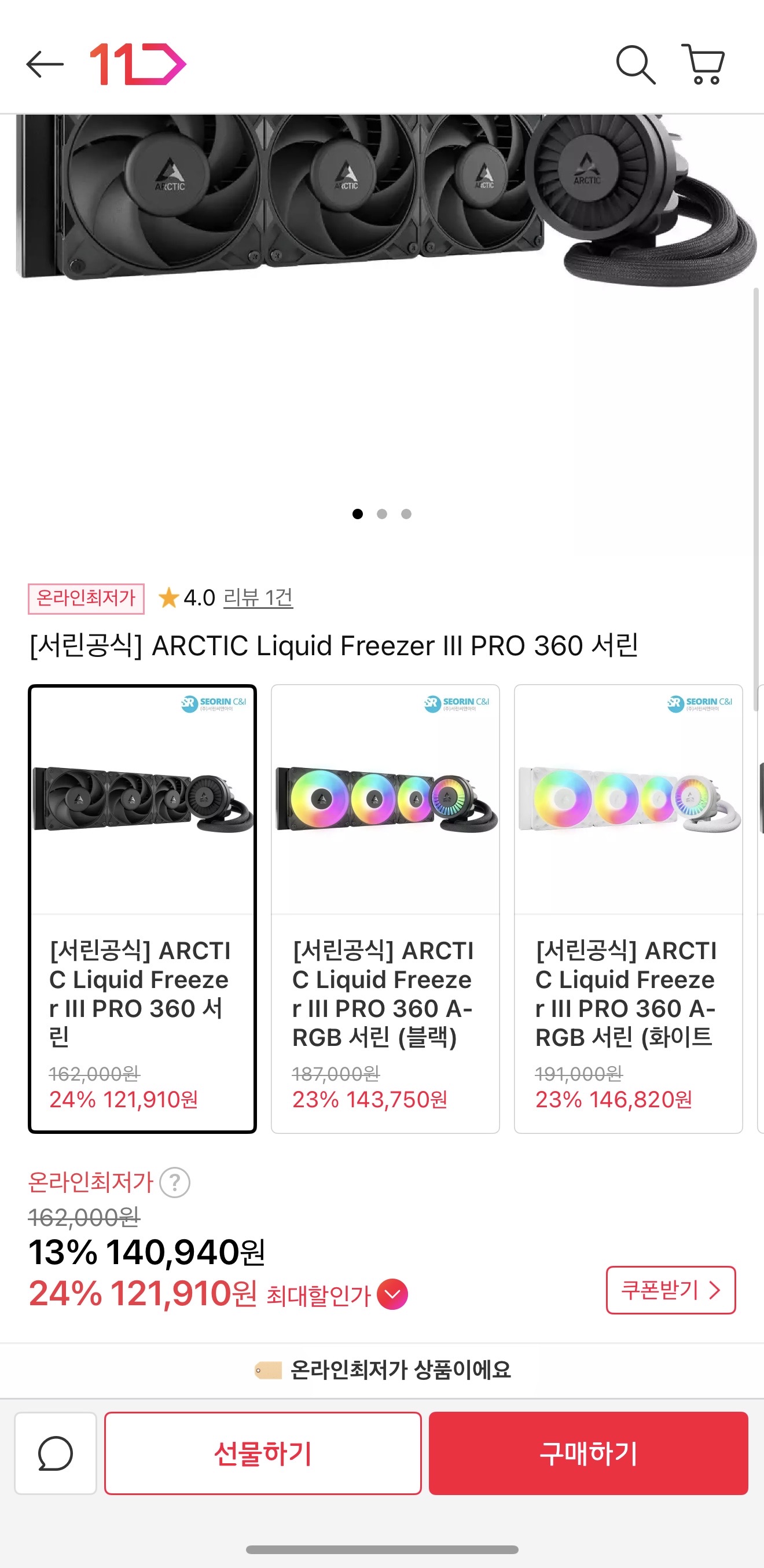Viewport: 764px width, 1568px height.
Task: Open the 11st home logo
Action: (138, 64)
